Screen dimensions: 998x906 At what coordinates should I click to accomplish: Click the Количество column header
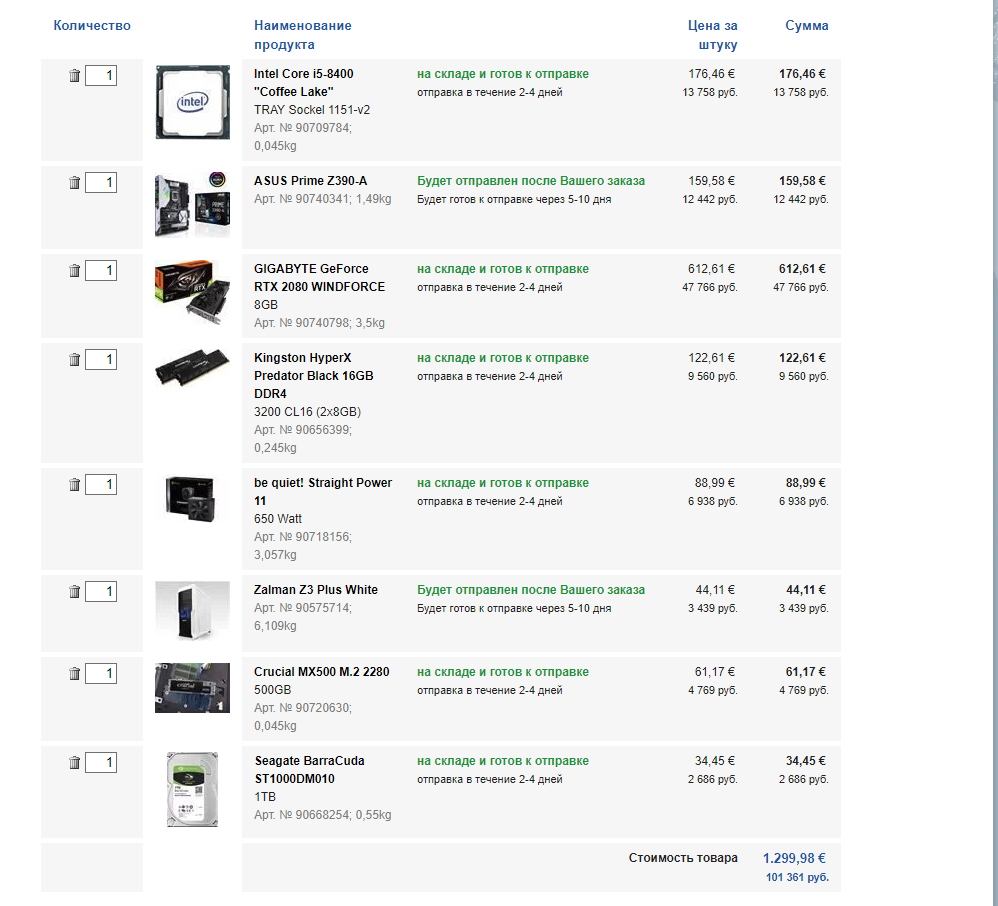click(92, 25)
